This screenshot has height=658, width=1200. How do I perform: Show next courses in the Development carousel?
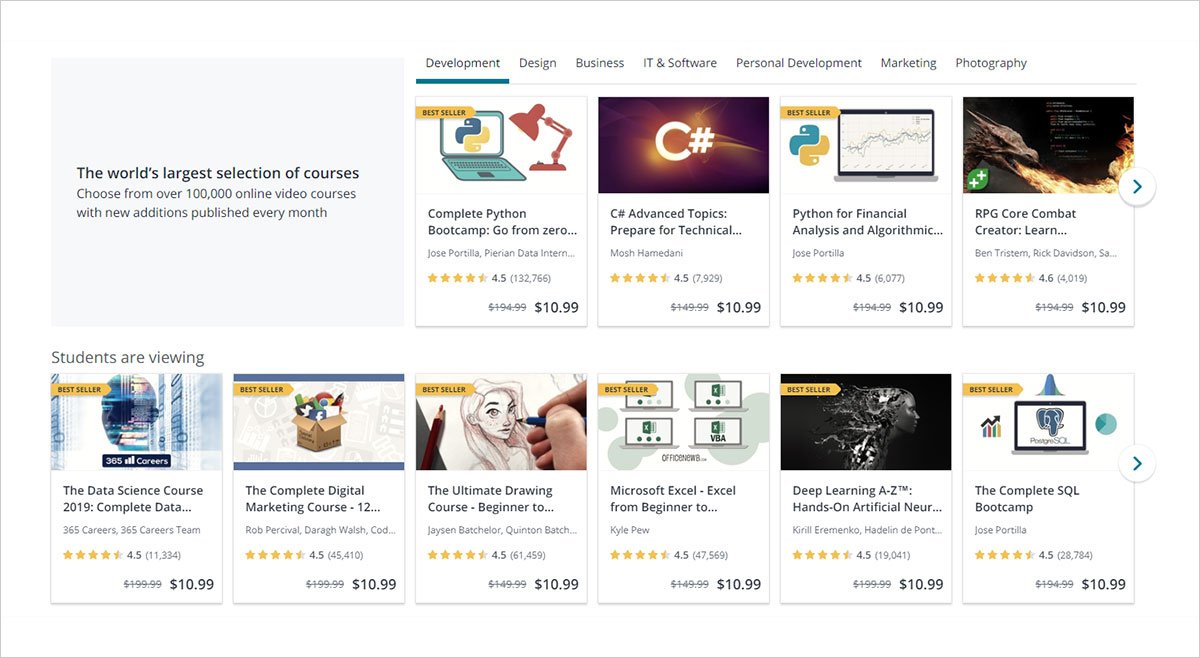[x=1137, y=187]
